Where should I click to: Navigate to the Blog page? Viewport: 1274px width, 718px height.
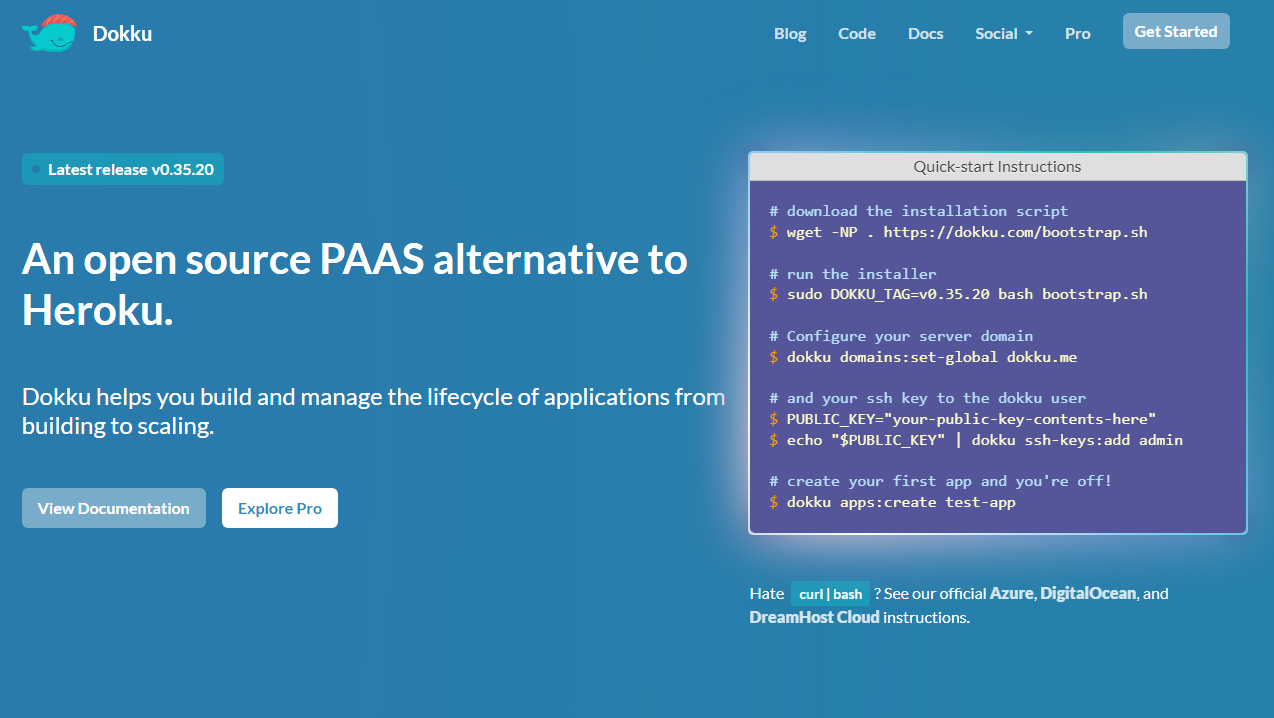790,33
